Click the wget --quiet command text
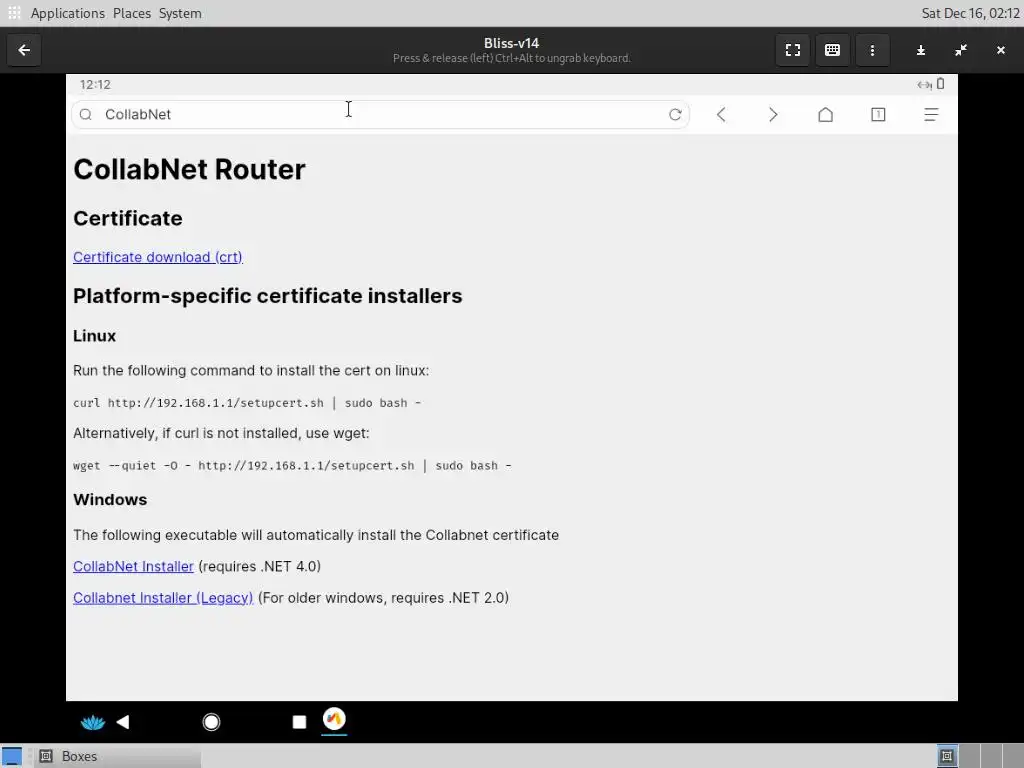The image size is (1024, 768). pos(292,466)
